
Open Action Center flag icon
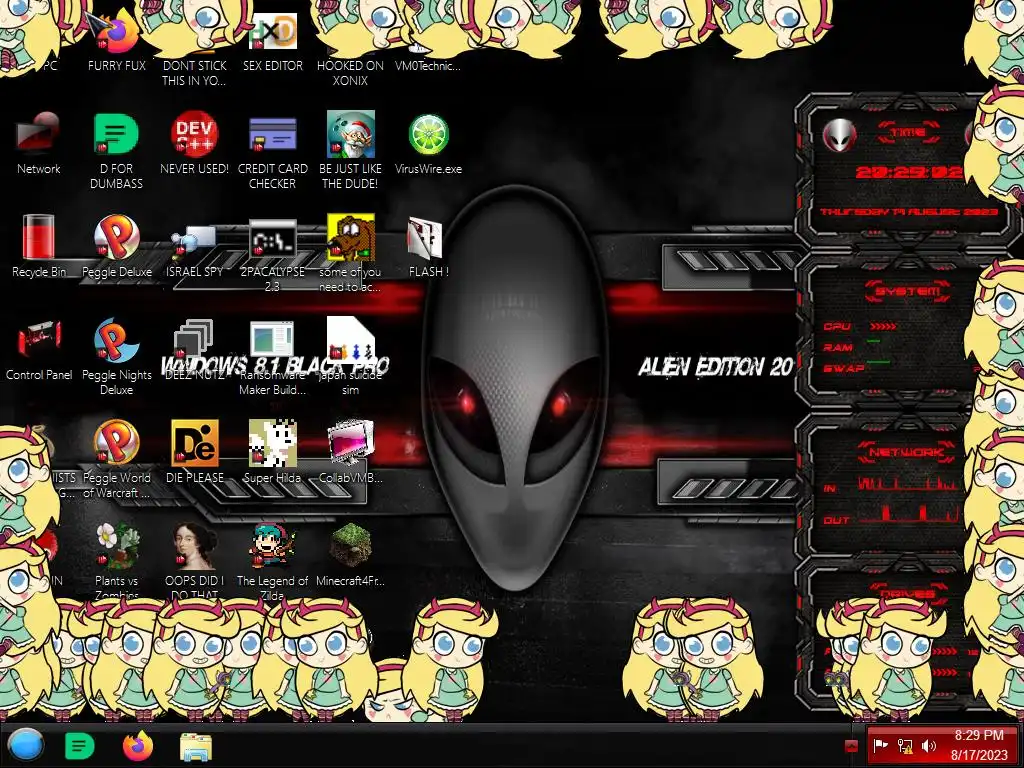tap(880, 745)
